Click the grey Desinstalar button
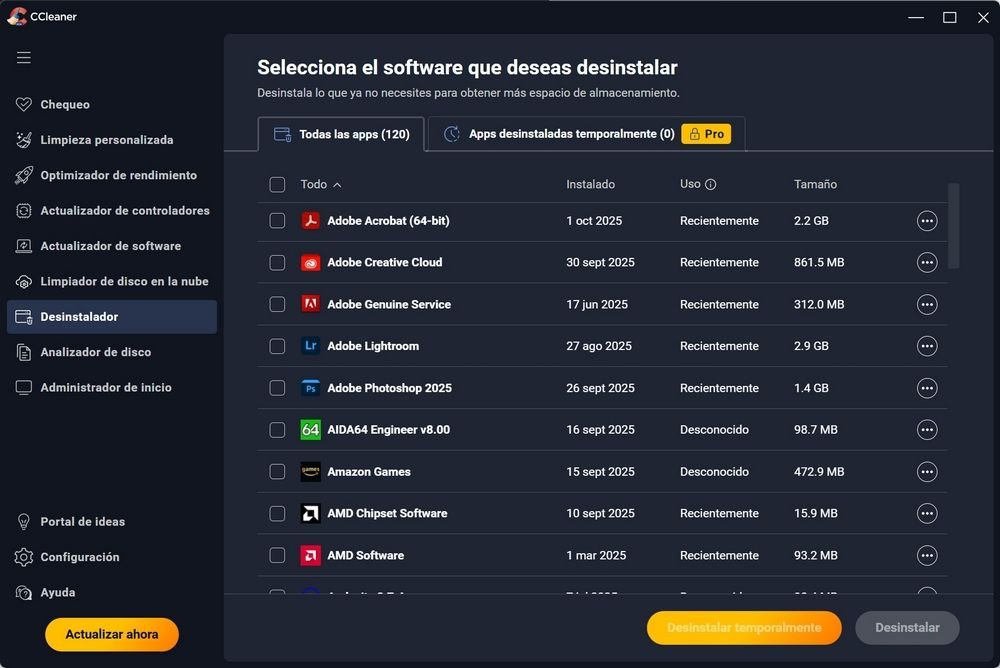 coord(907,628)
